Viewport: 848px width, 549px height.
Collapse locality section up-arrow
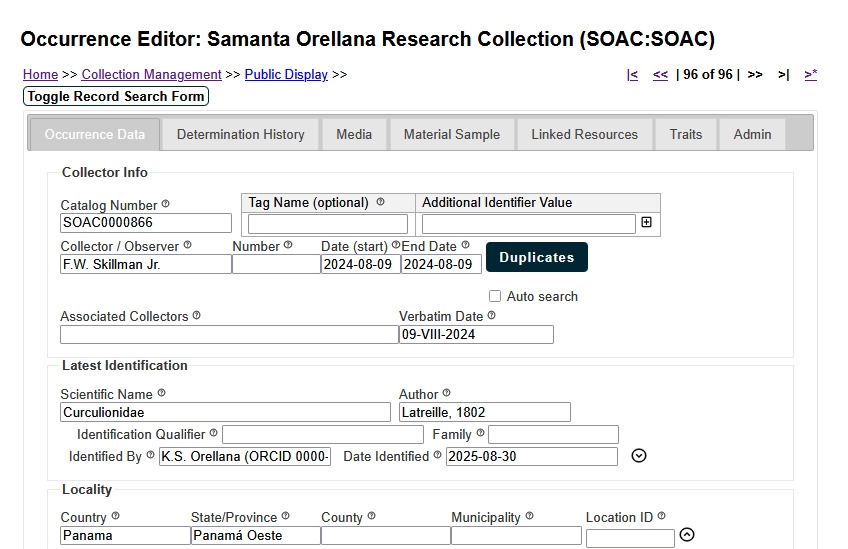[686, 535]
